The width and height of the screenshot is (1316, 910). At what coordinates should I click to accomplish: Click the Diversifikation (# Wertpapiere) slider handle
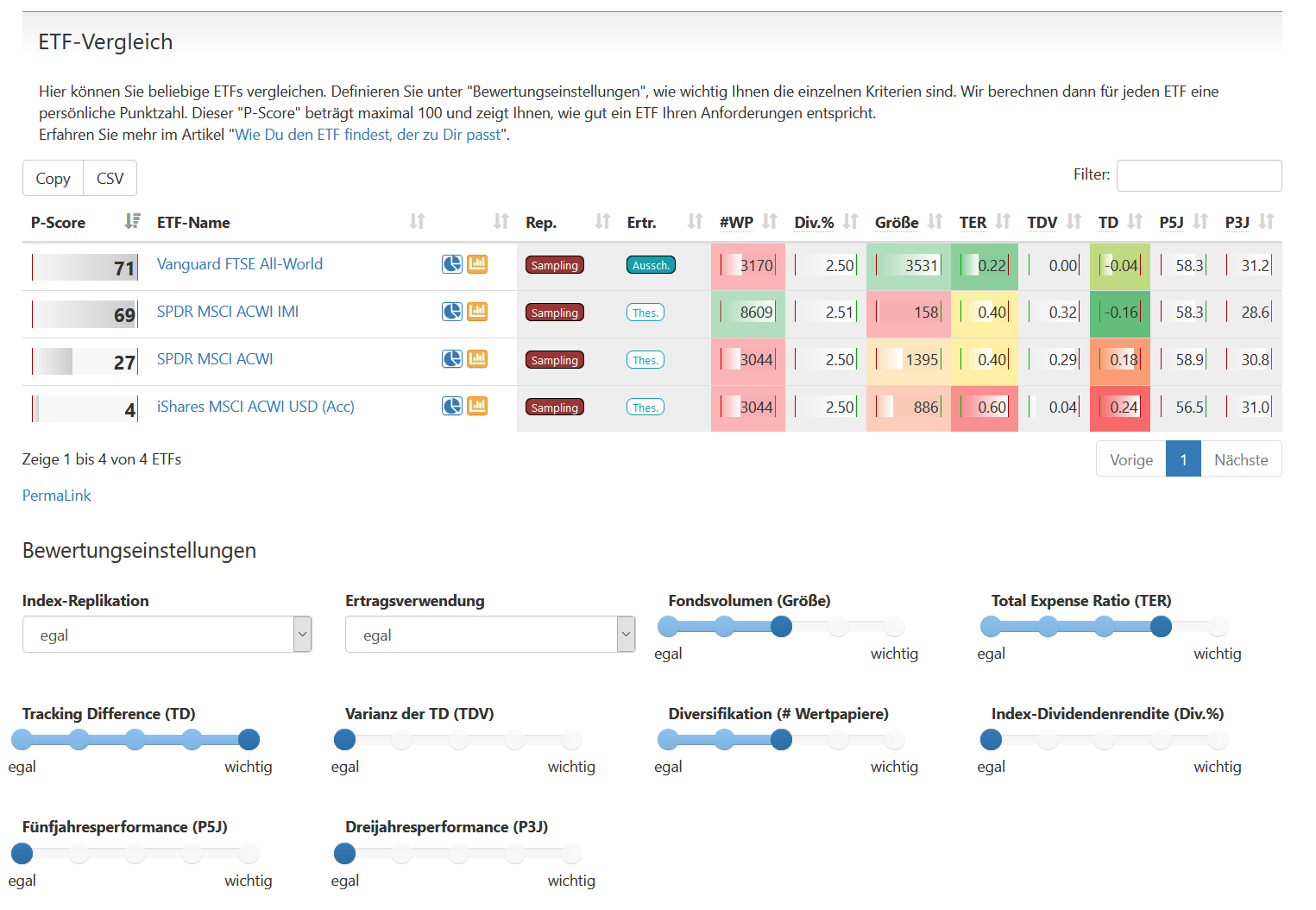[x=781, y=740]
